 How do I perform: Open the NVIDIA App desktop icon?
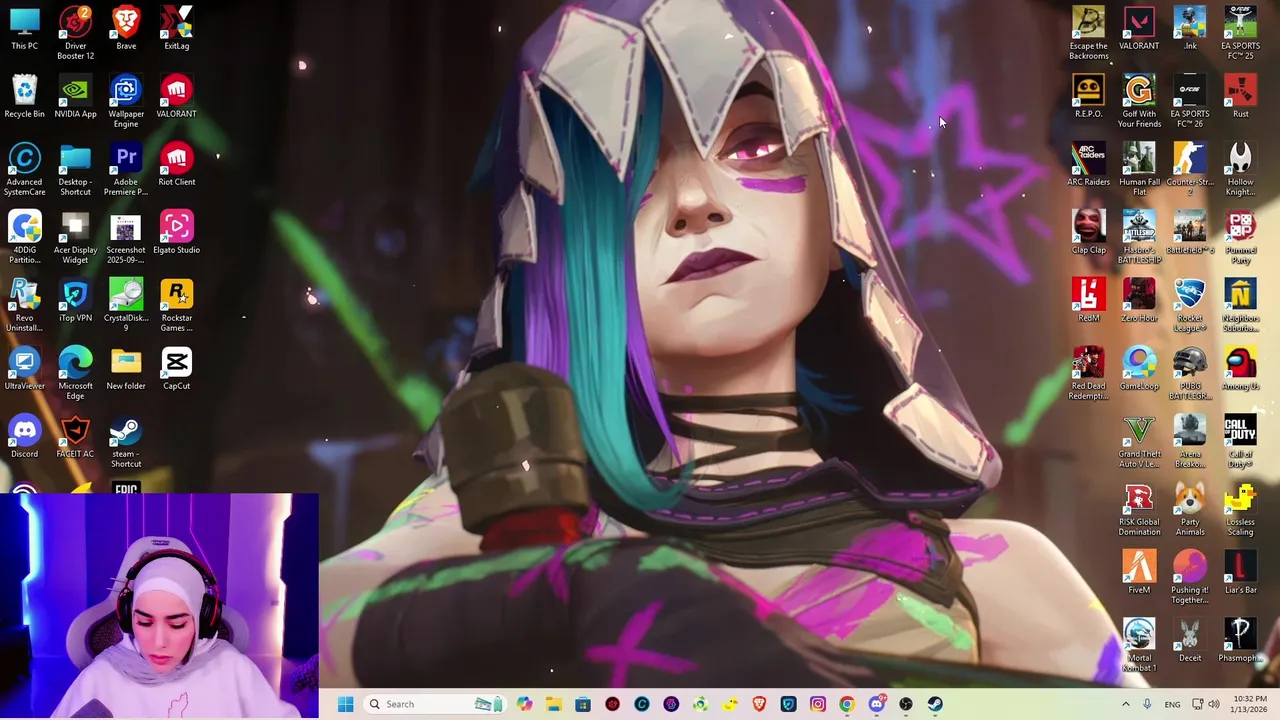[x=75, y=96]
